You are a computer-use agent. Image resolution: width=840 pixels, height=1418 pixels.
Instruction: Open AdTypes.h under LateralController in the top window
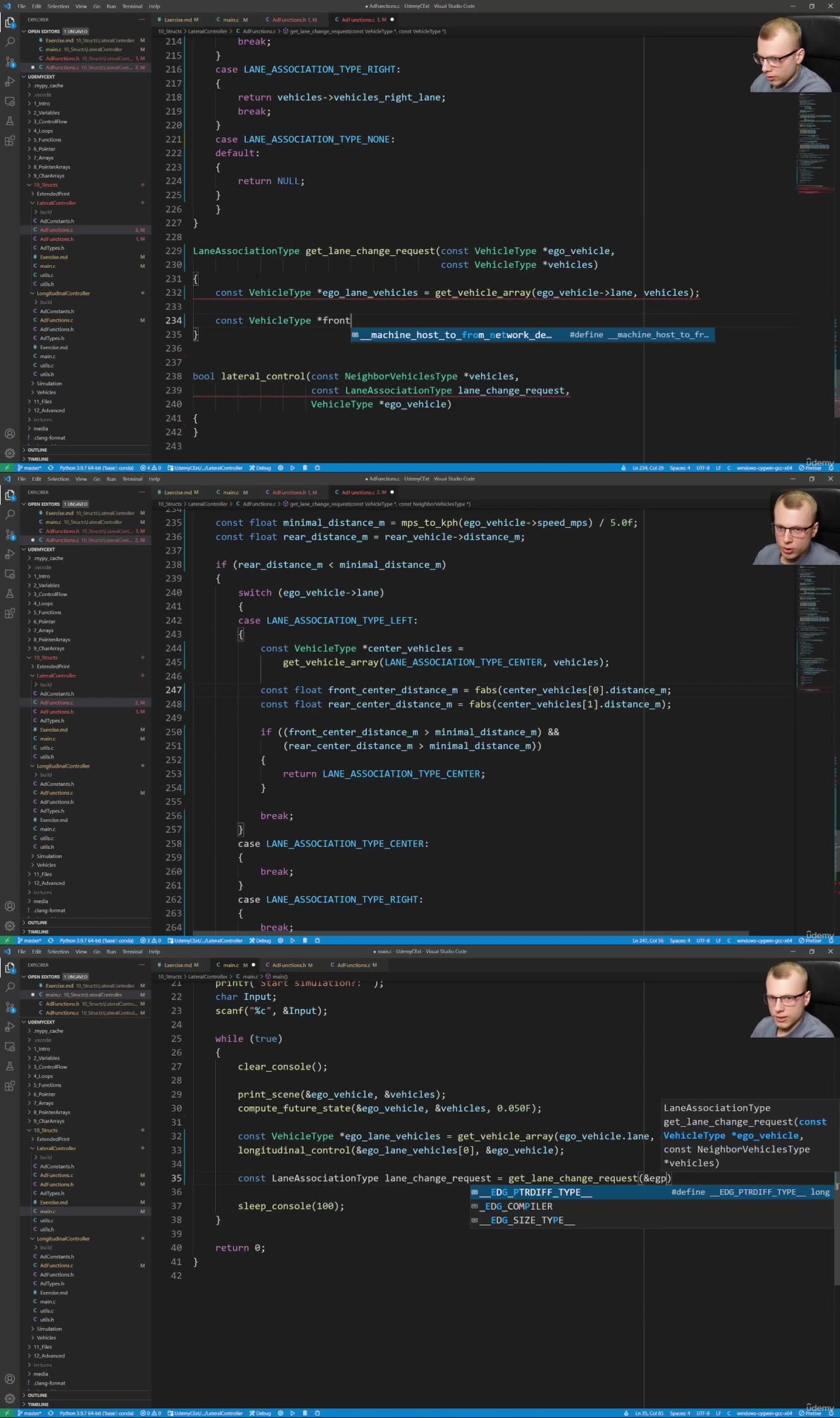pos(52,248)
